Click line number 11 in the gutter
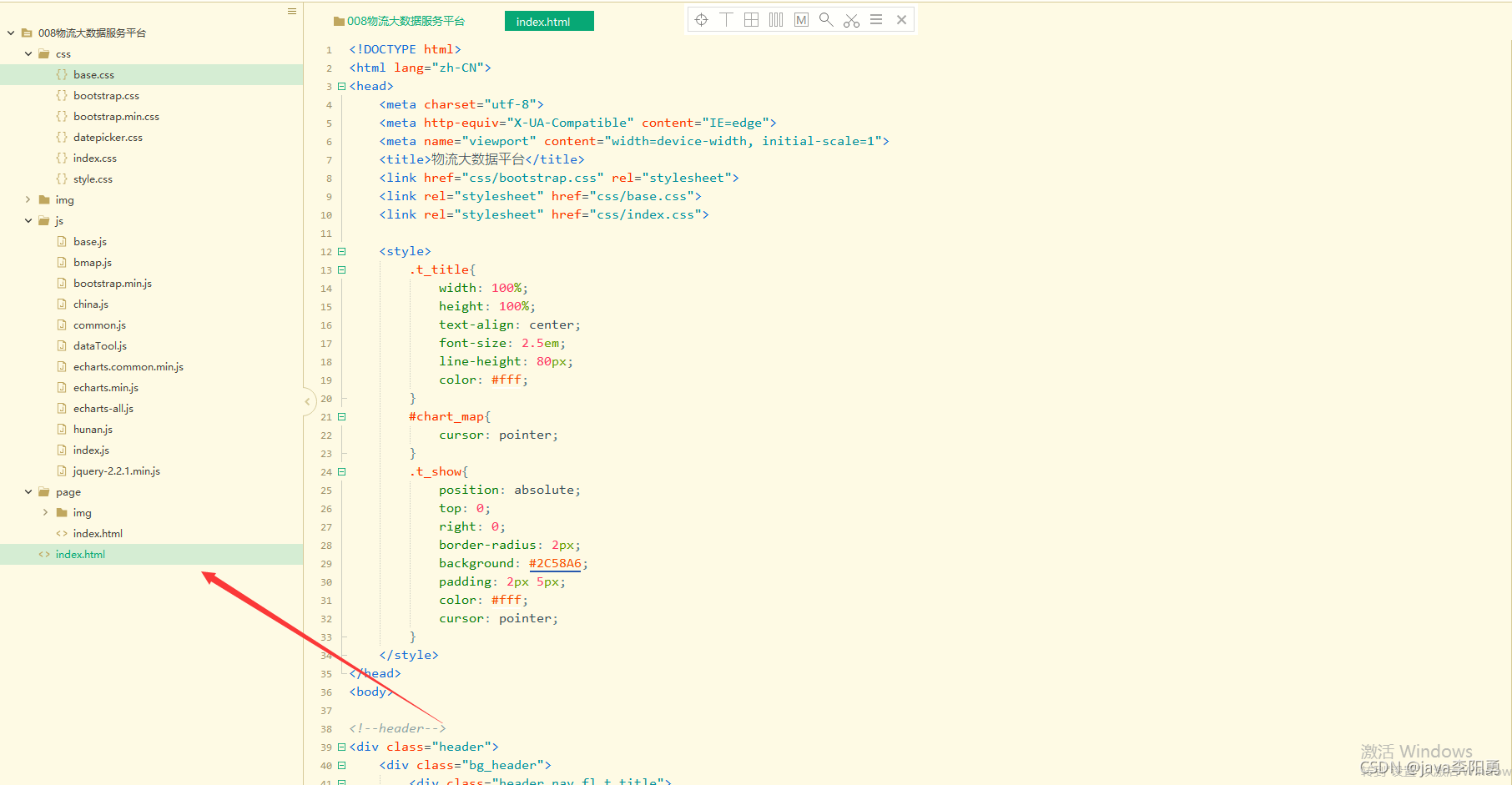This screenshot has width=1512, height=785. (326, 234)
